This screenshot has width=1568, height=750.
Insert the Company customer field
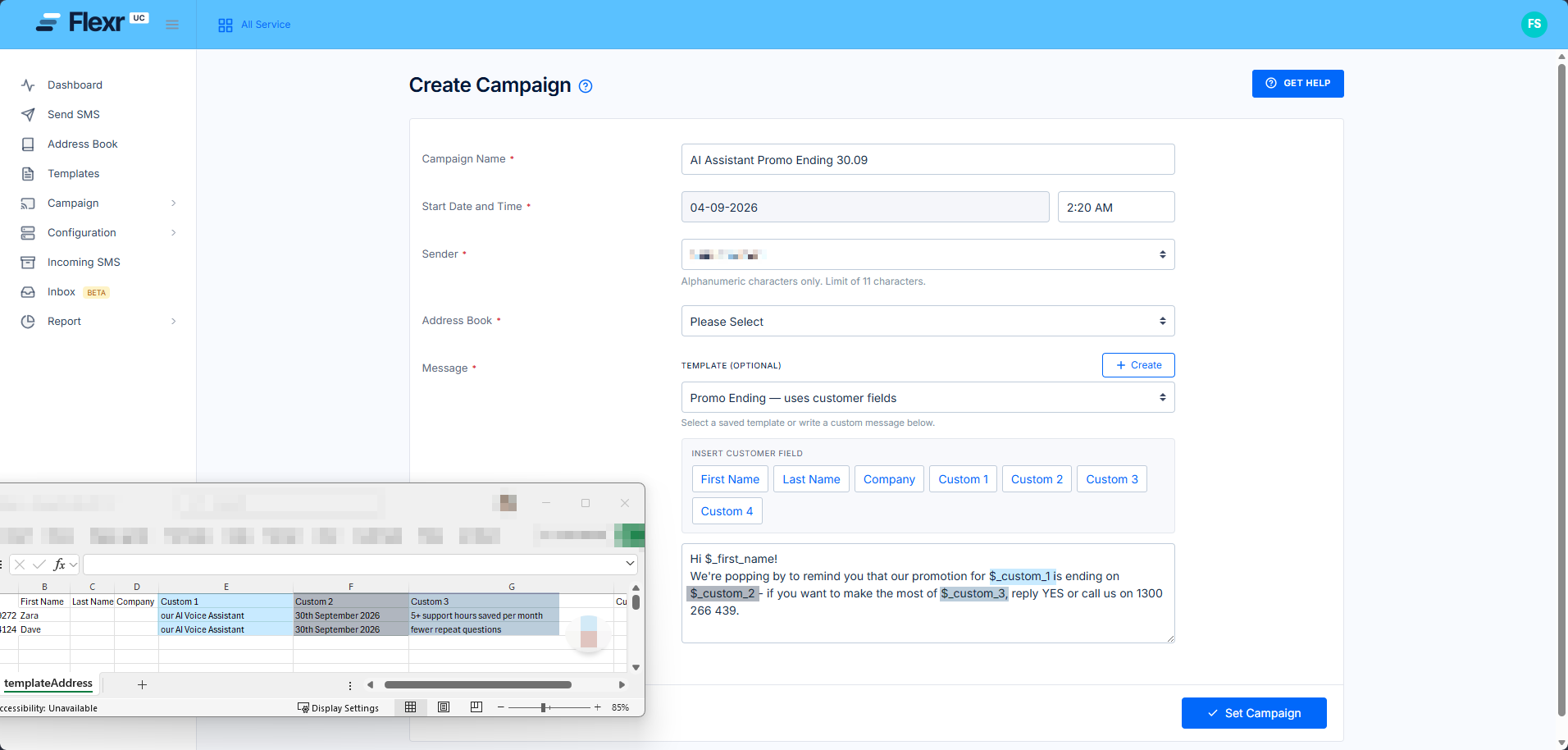coord(889,479)
